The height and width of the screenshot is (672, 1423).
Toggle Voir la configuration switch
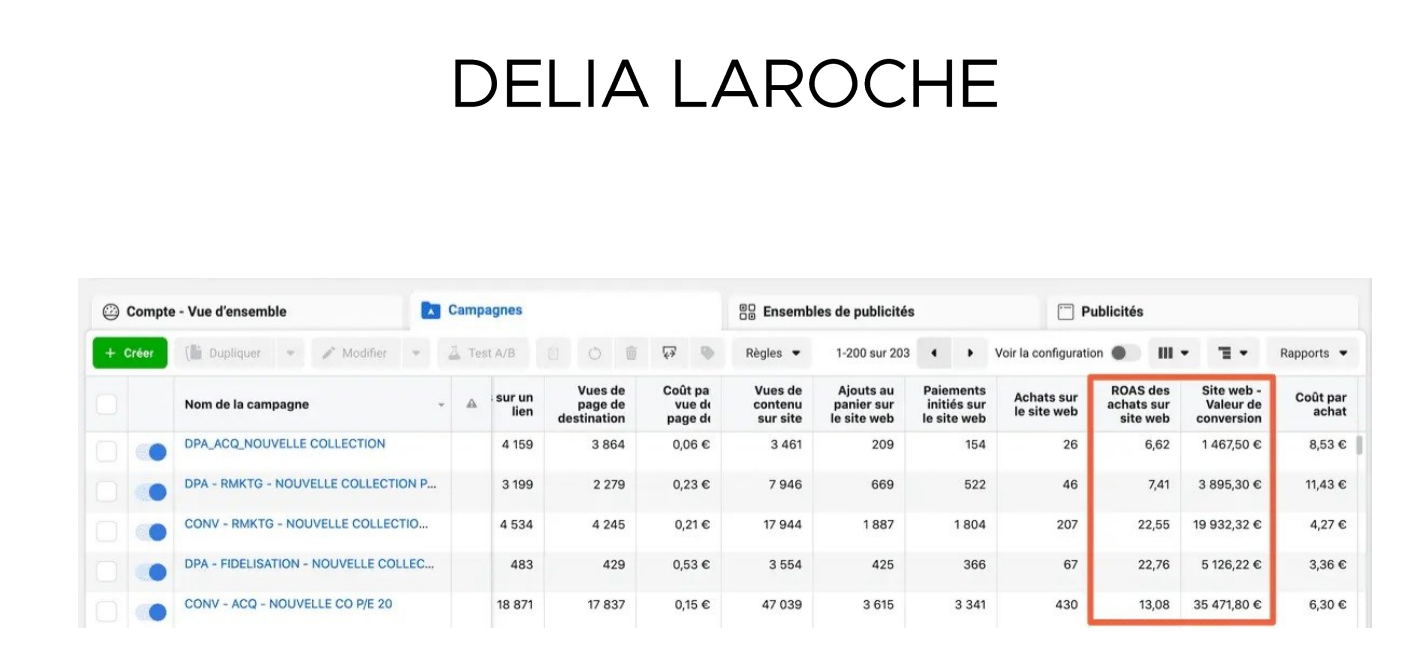click(x=1125, y=353)
